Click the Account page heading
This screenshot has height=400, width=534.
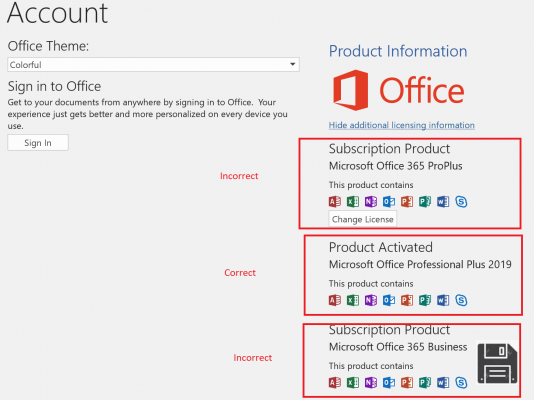(x=57, y=13)
